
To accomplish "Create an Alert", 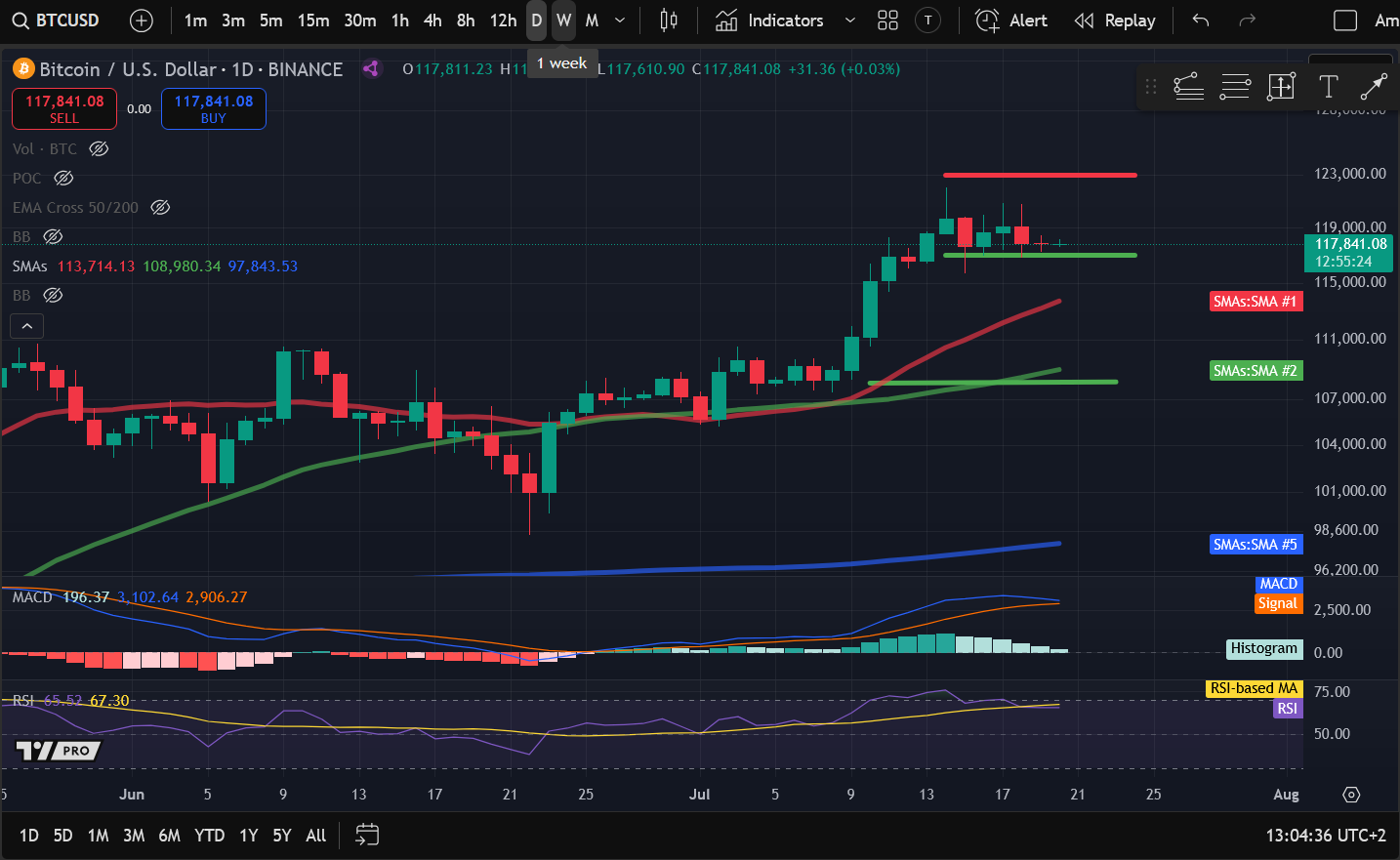I will (1011, 20).
